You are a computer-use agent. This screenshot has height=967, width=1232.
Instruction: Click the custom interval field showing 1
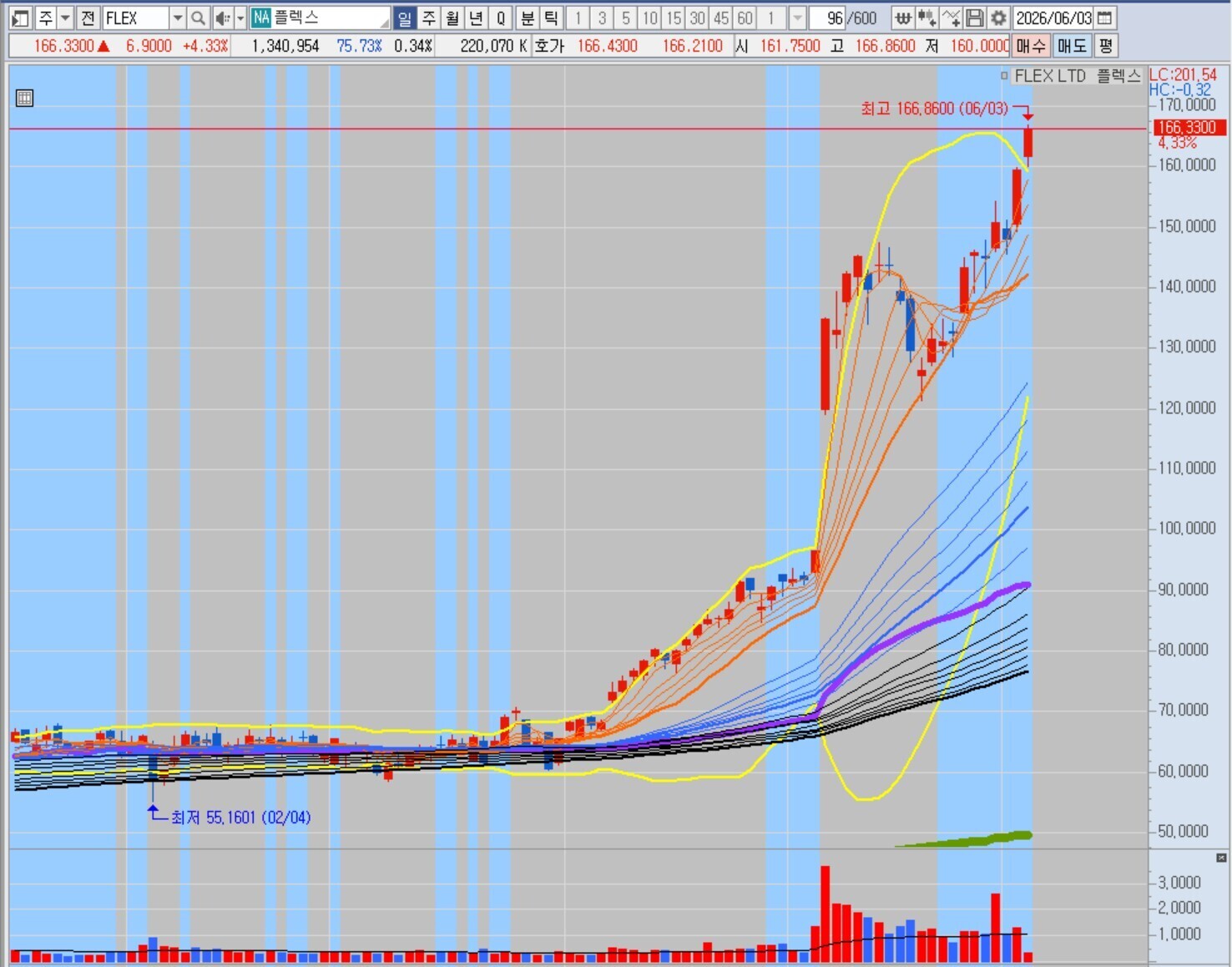coord(772,18)
